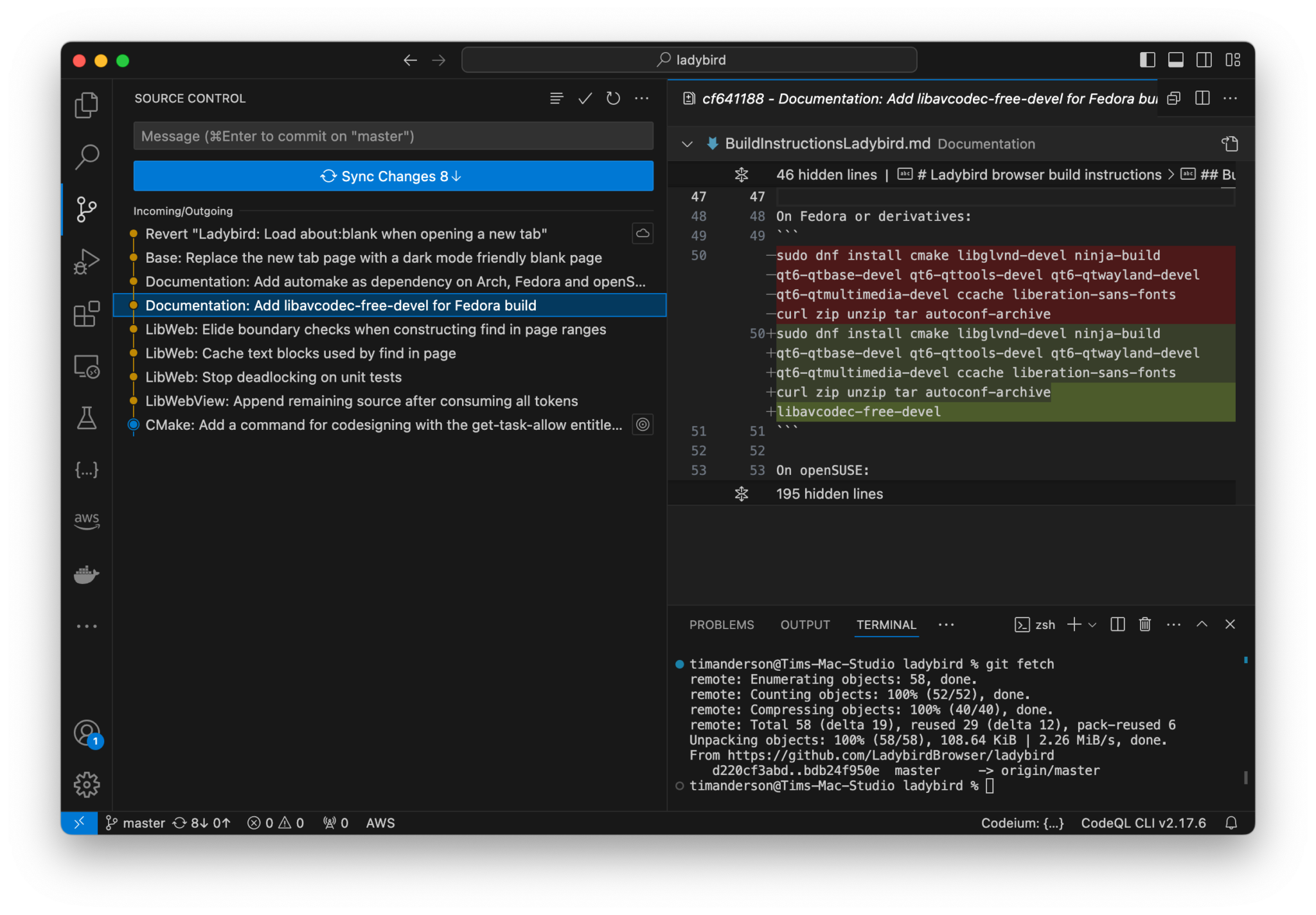Open the terminal profile dropdown chevron
The width and height of the screenshot is (1316, 915).
pyautogui.click(x=1091, y=624)
